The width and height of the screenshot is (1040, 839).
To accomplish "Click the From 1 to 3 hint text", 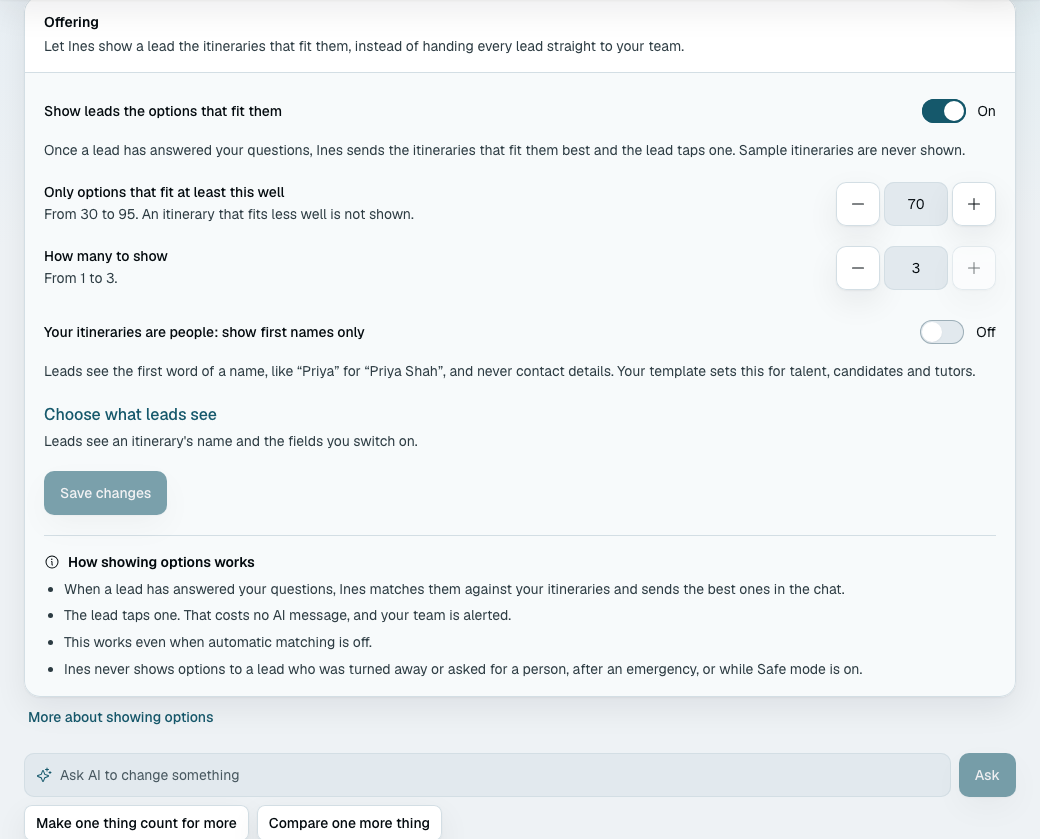I will [x=80, y=279].
